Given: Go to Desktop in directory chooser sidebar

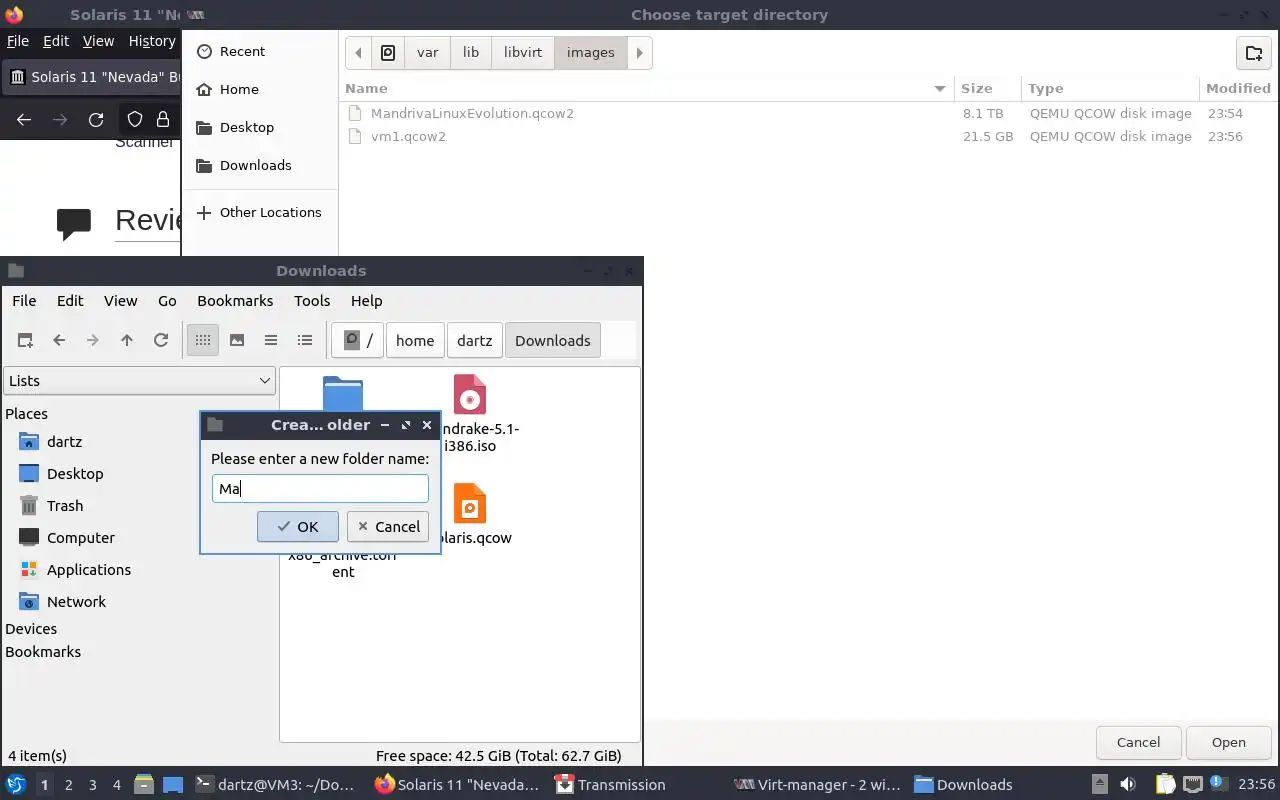Looking at the screenshot, I should (246, 127).
